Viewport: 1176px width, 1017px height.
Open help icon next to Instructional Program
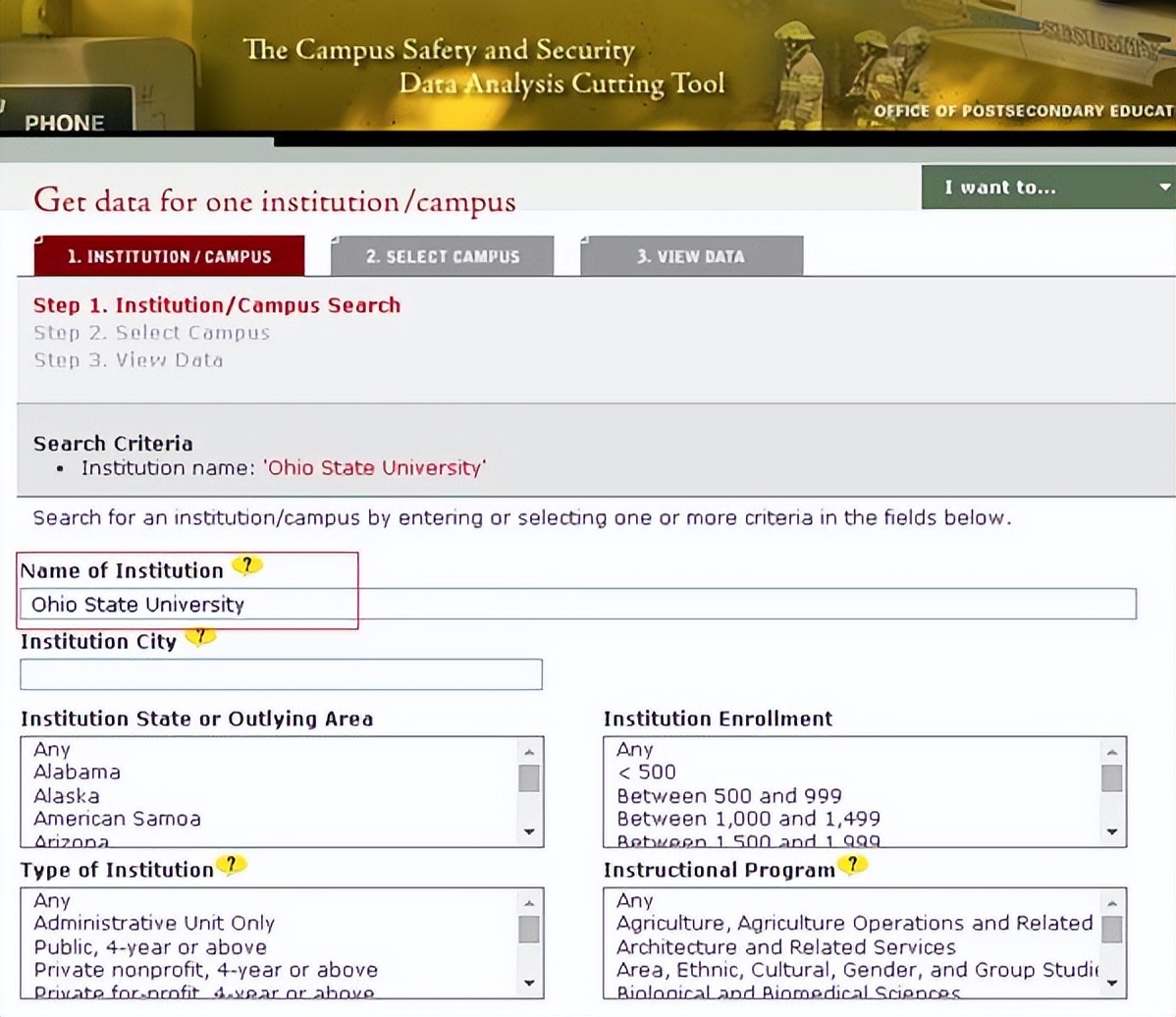tap(852, 865)
